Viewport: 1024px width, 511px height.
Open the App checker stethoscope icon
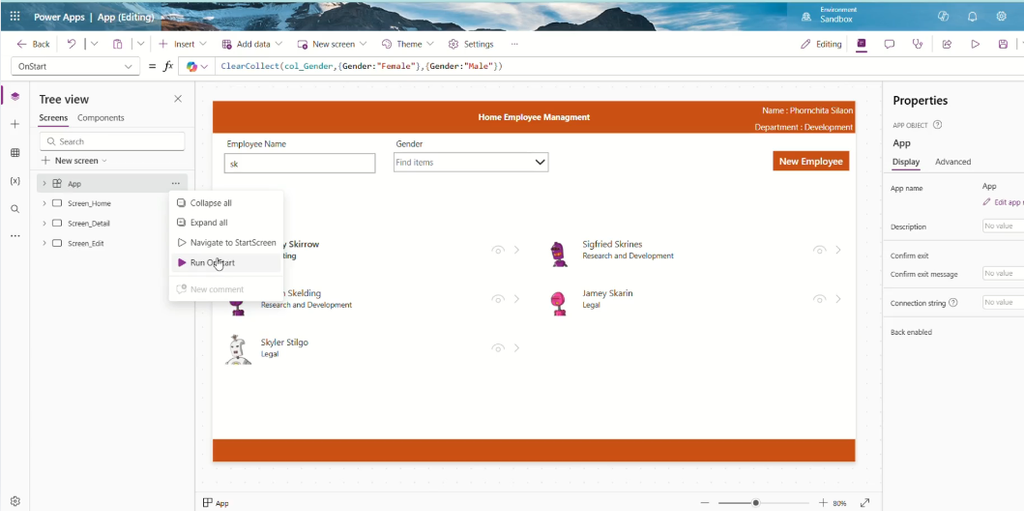point(918,44)
